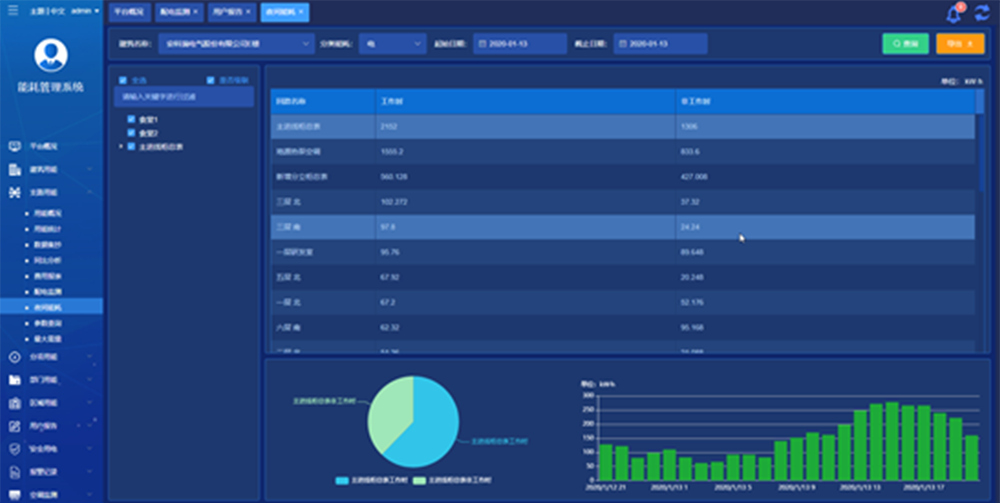Click the 安全用电 shield icon in sidebar
Viewport: 1000px width, 503px height.
click(x=14, y=449)
